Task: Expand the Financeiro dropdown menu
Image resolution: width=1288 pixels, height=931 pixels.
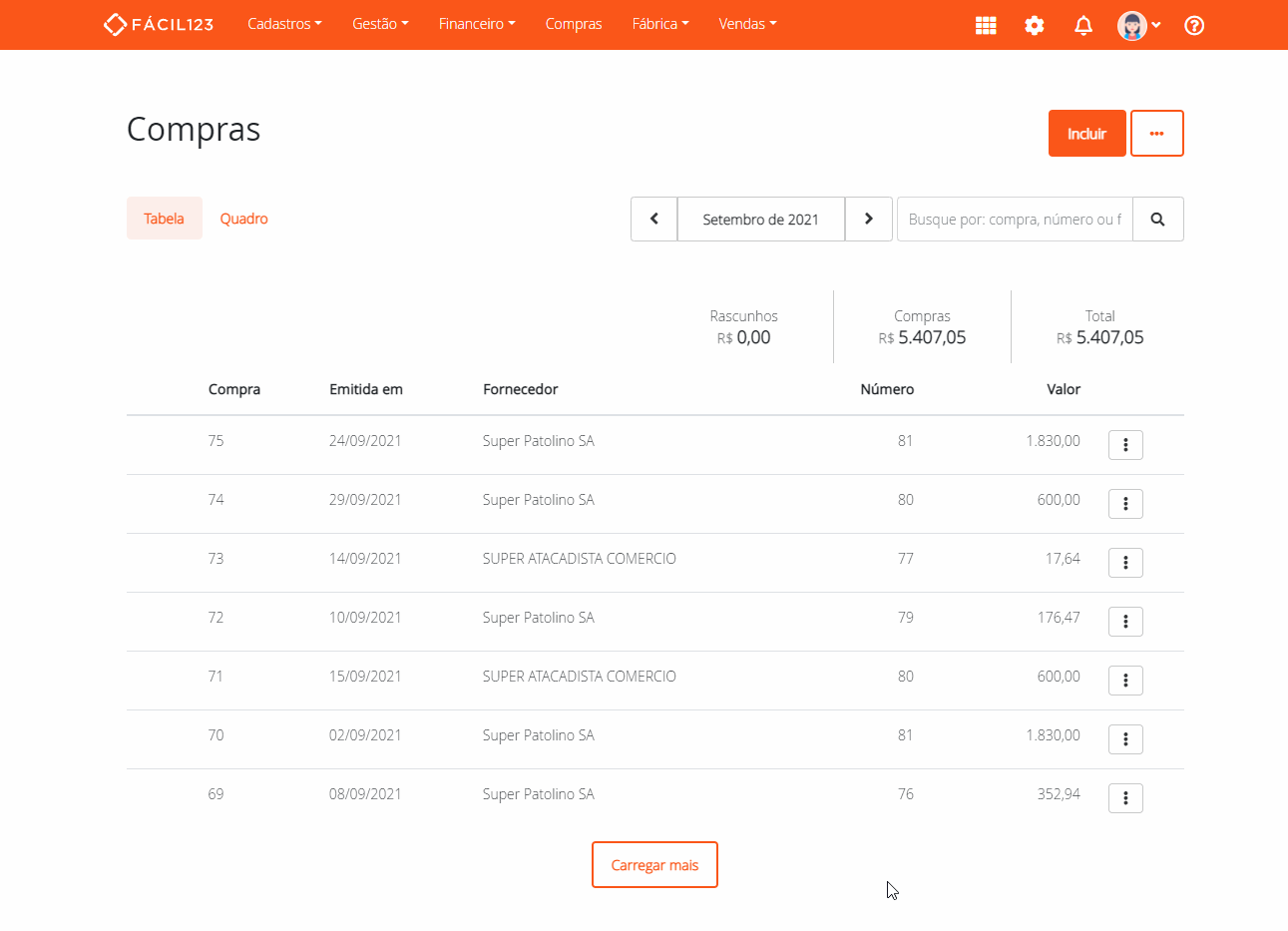Action: tap(477, 24)
